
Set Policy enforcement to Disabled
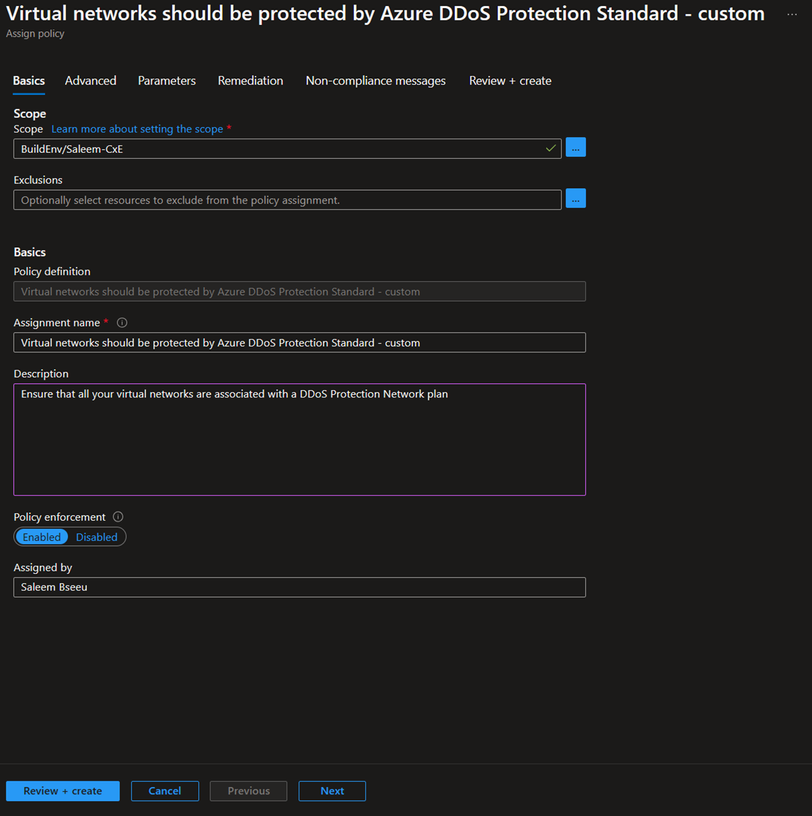tap(97, 537)
